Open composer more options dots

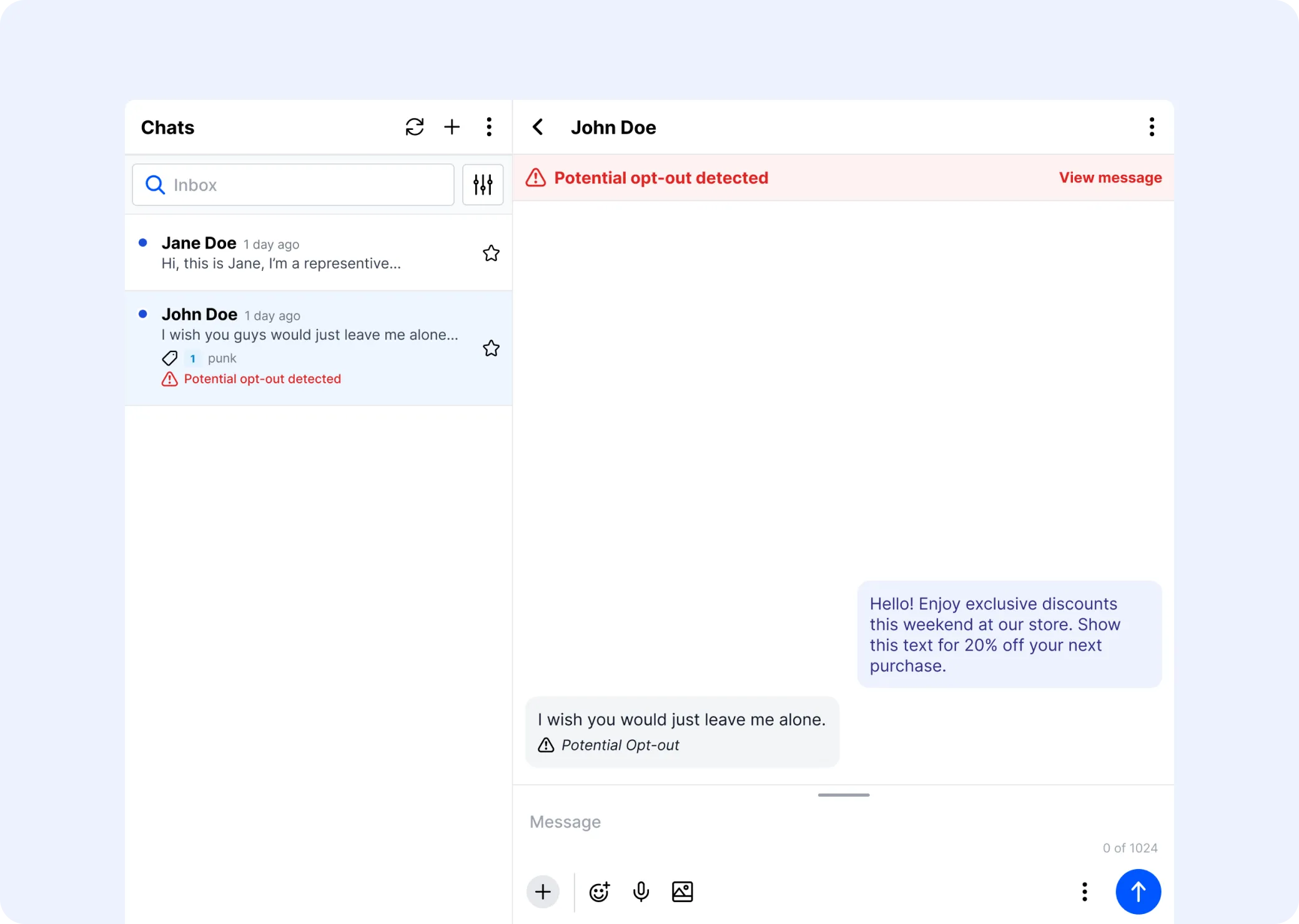click(1085, 892)
